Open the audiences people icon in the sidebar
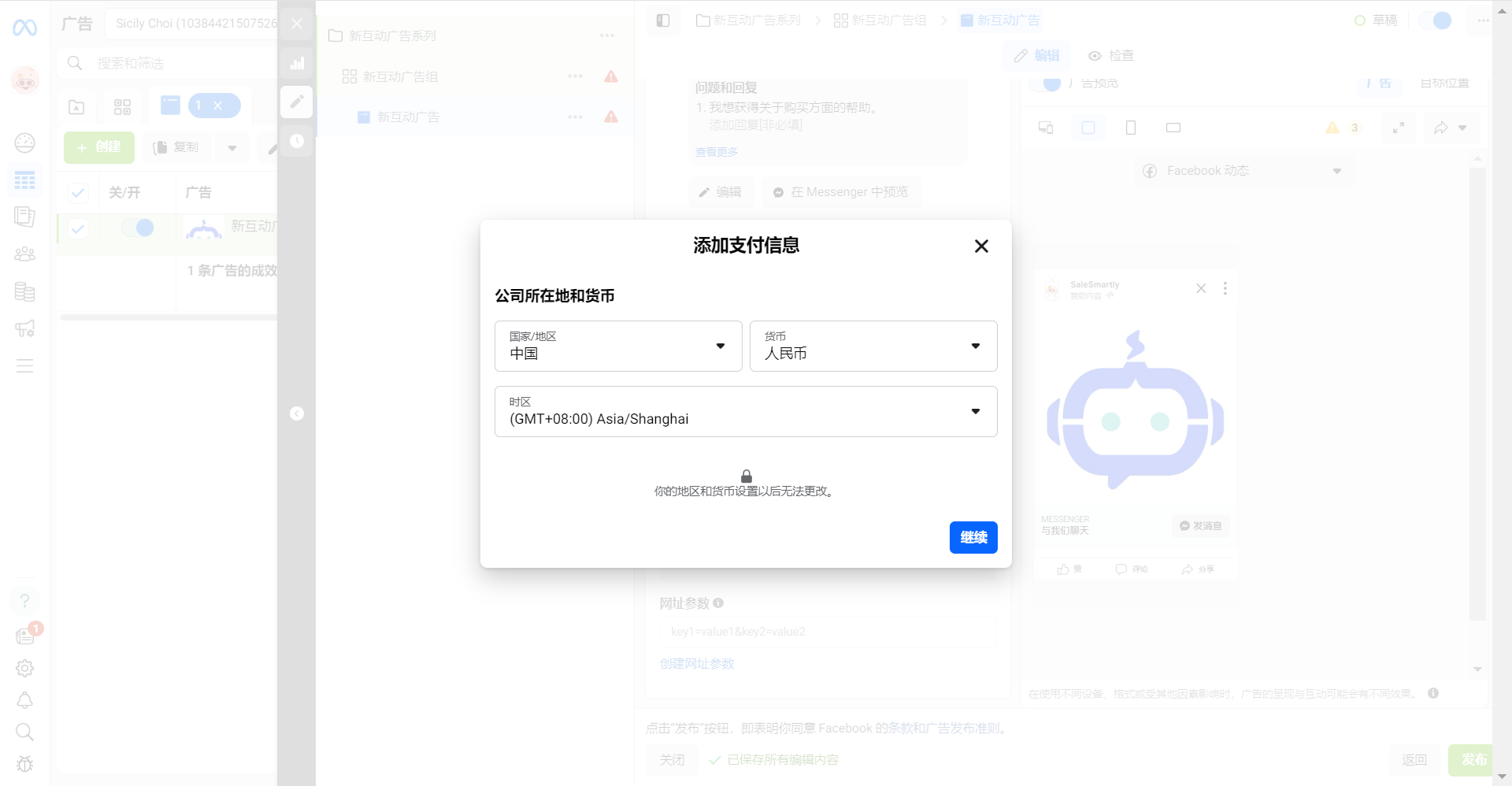 coord(24,254)
